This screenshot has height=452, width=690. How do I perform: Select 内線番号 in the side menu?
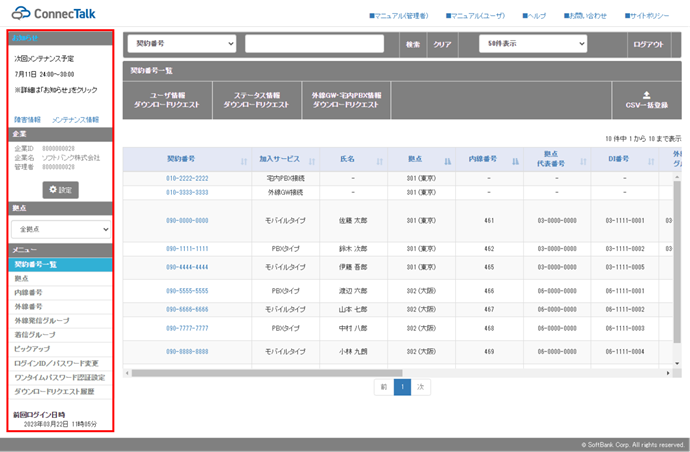pyautogui.click(x=28, y=292)
